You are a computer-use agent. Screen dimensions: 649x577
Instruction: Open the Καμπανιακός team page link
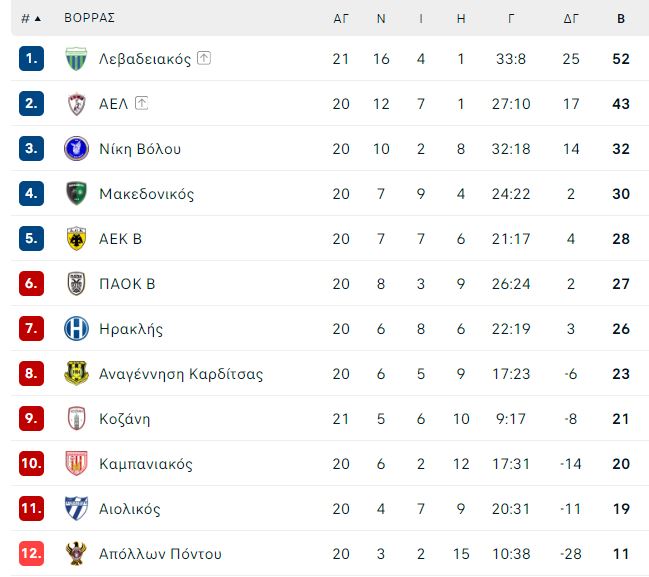click(x=146, y=464)
